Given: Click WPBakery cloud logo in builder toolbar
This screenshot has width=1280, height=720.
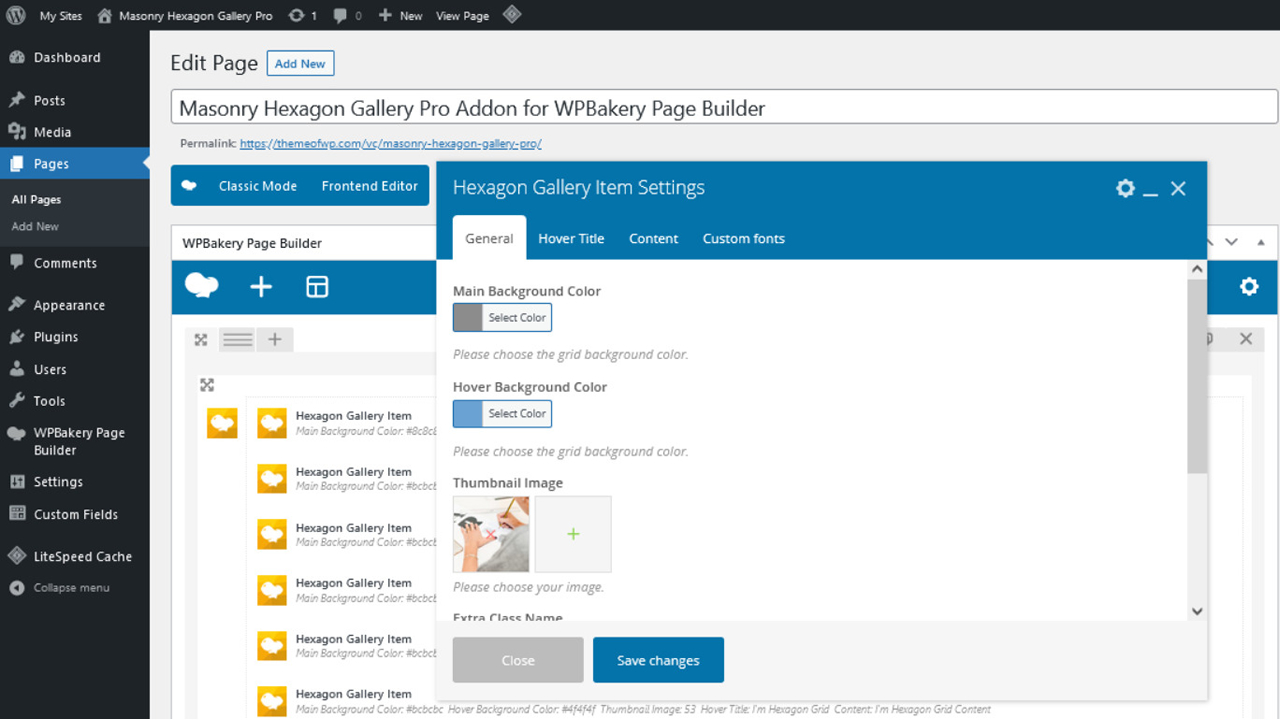Looking at the screenshot, I should (x=202, y=287).
